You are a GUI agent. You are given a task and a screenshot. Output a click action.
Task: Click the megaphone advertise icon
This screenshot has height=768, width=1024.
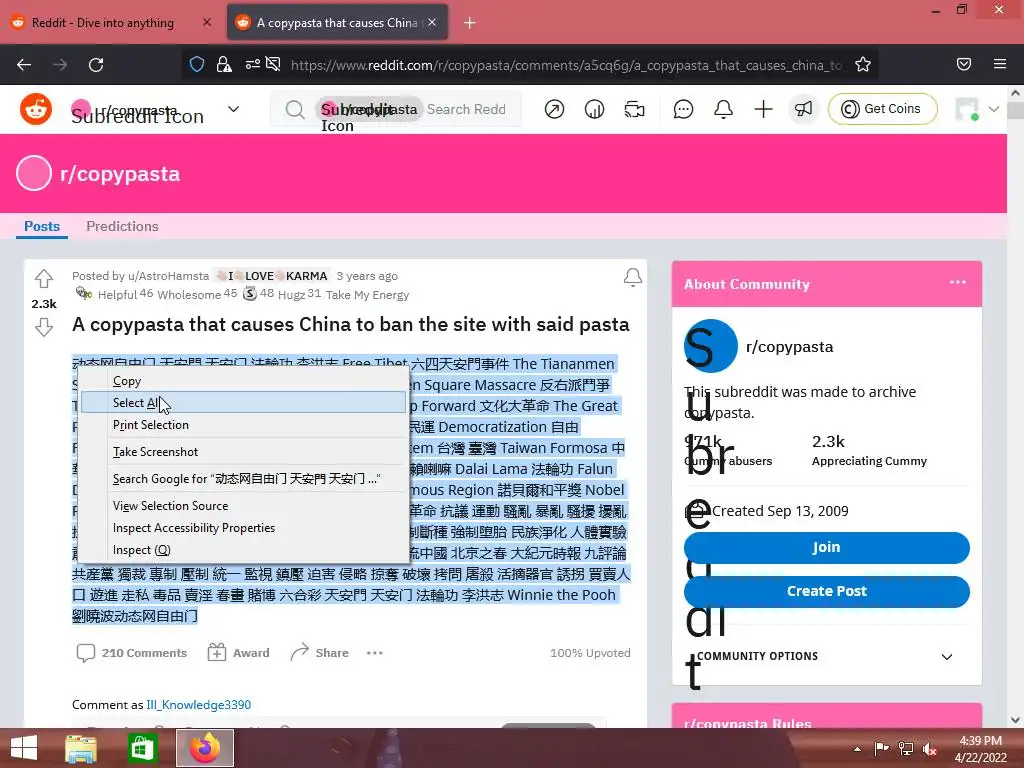pos(803,109)
